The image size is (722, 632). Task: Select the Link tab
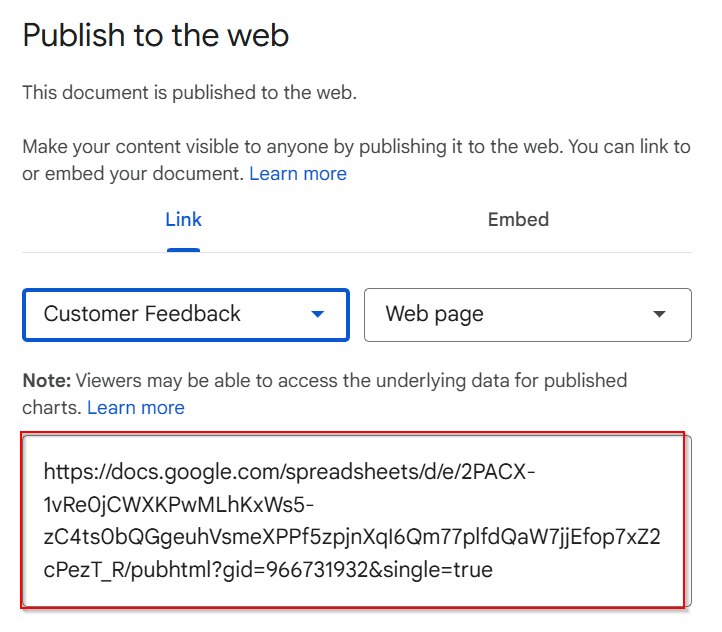click(x=183, y=220)
